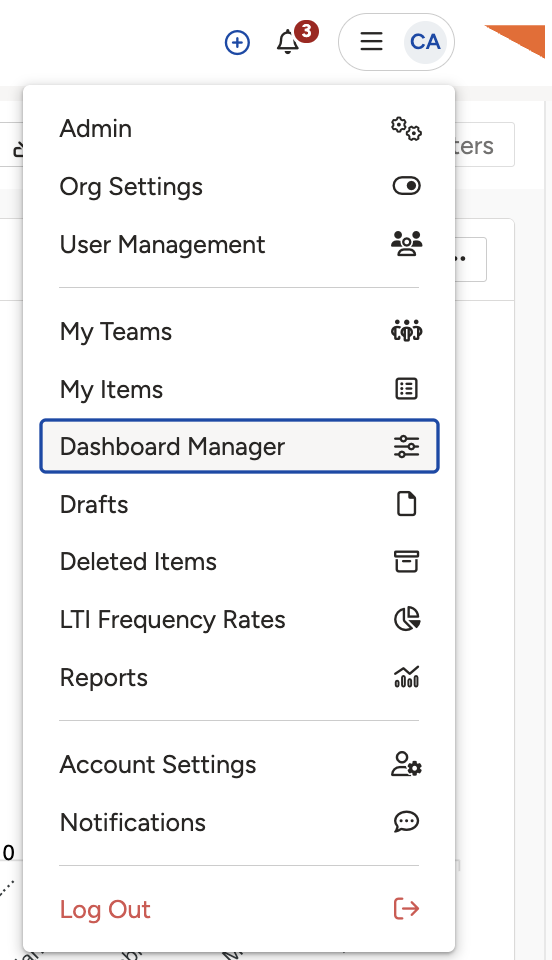Click the partially hidden ellipsis button behind menu
Image resolution: width=552 pixels, height=960 pixels.
(470, 259)
